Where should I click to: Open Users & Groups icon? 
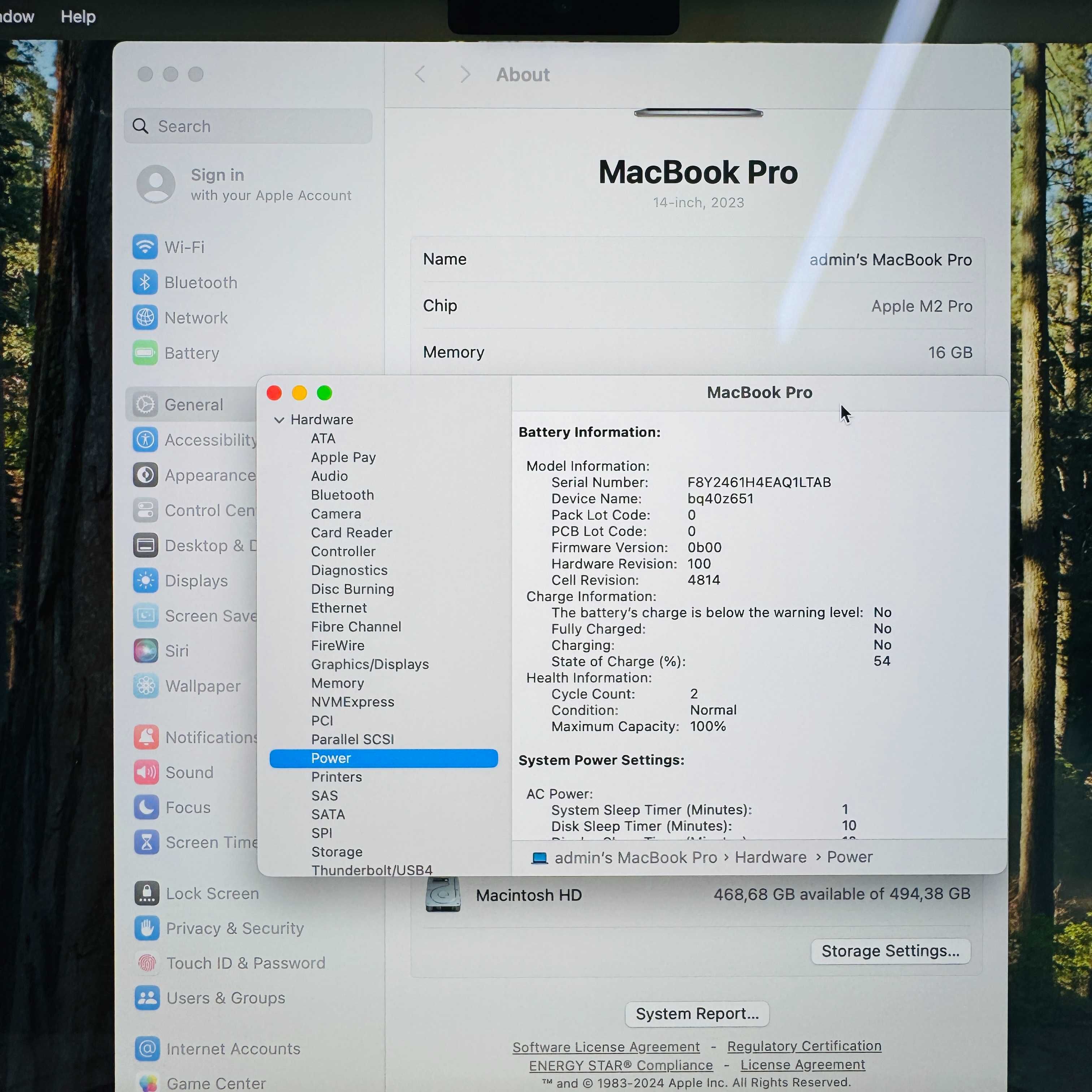[148, 998]
